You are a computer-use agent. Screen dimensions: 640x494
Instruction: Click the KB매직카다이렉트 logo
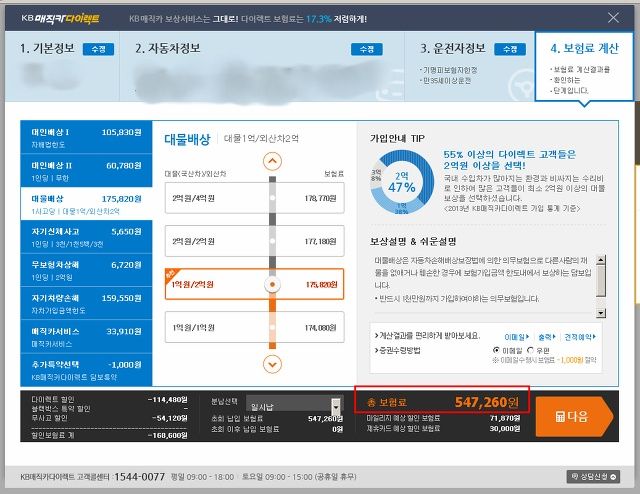(x=60, y=18)
